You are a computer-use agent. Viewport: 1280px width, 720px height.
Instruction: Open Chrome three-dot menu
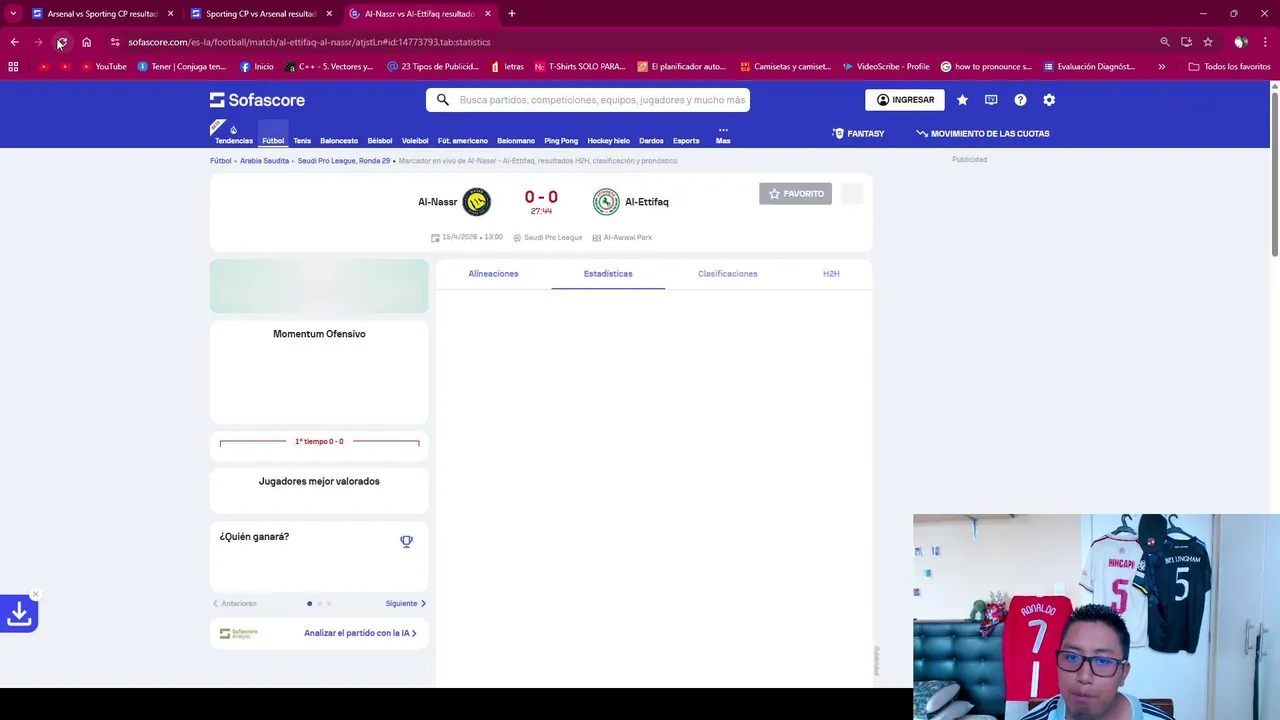1266,42
